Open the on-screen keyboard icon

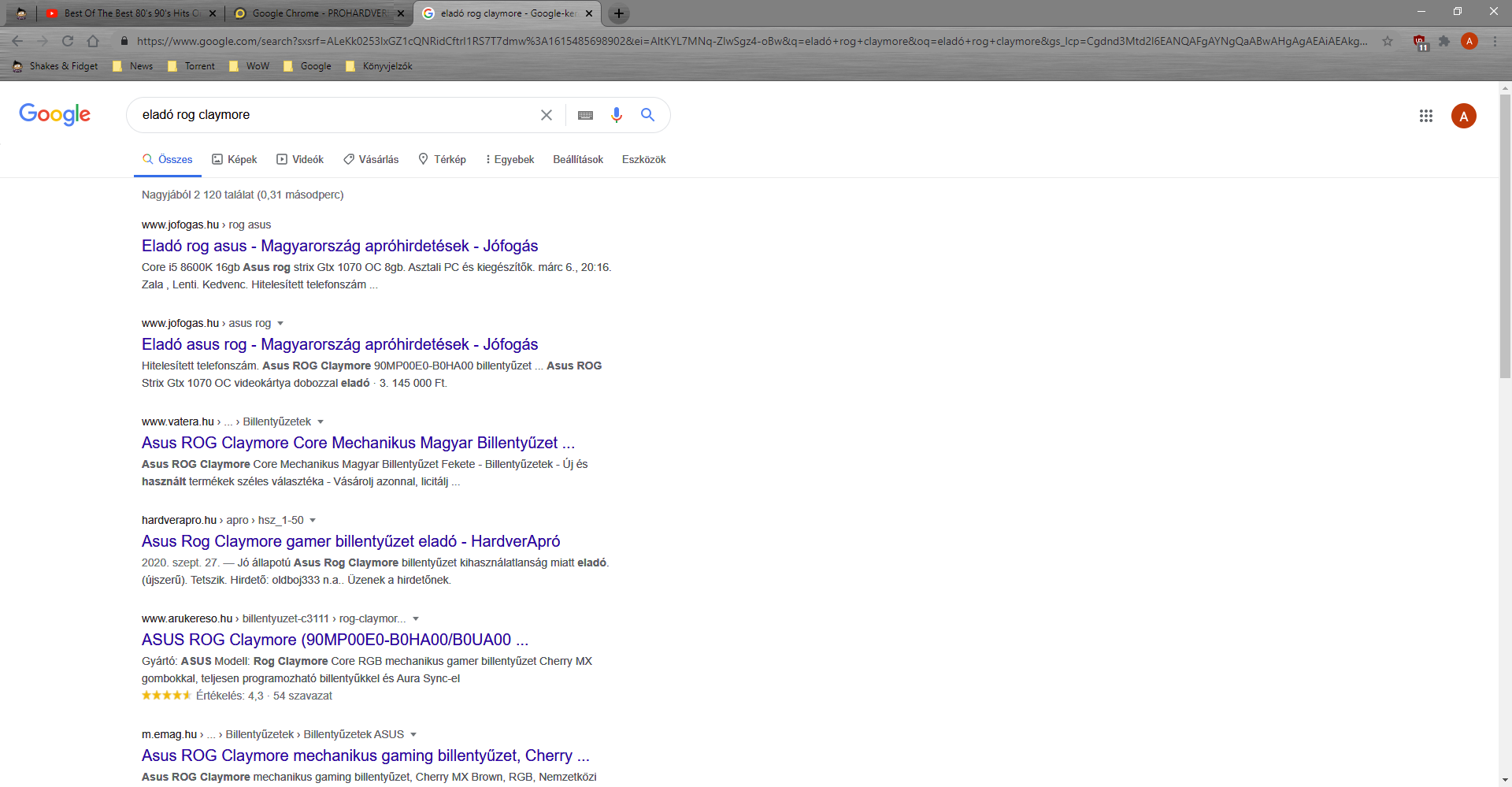pyautogui.click(x=585, y=115)
